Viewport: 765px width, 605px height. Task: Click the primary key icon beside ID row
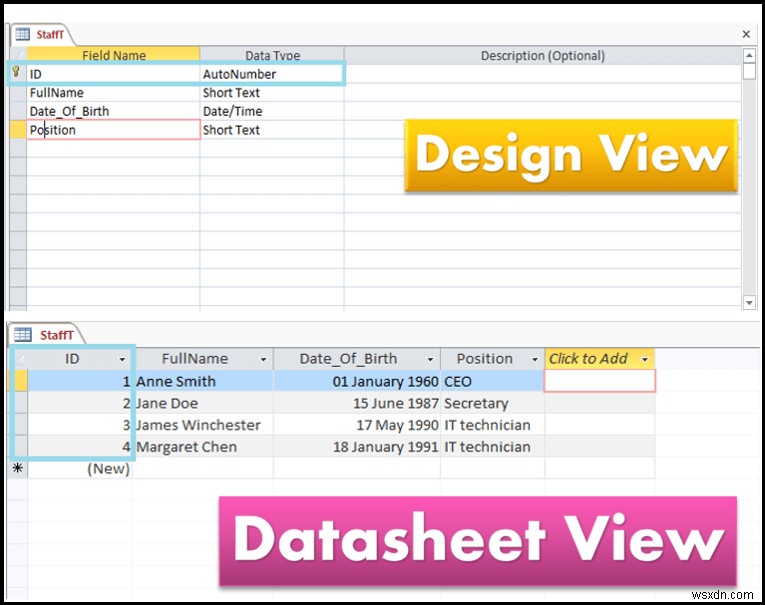[x=16, y=72]
